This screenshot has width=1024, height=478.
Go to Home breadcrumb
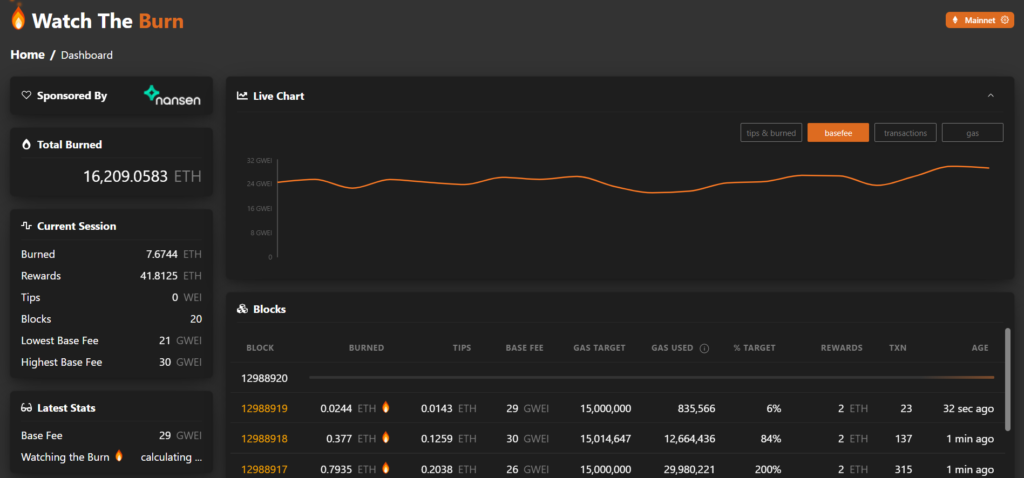pos(27,55)
